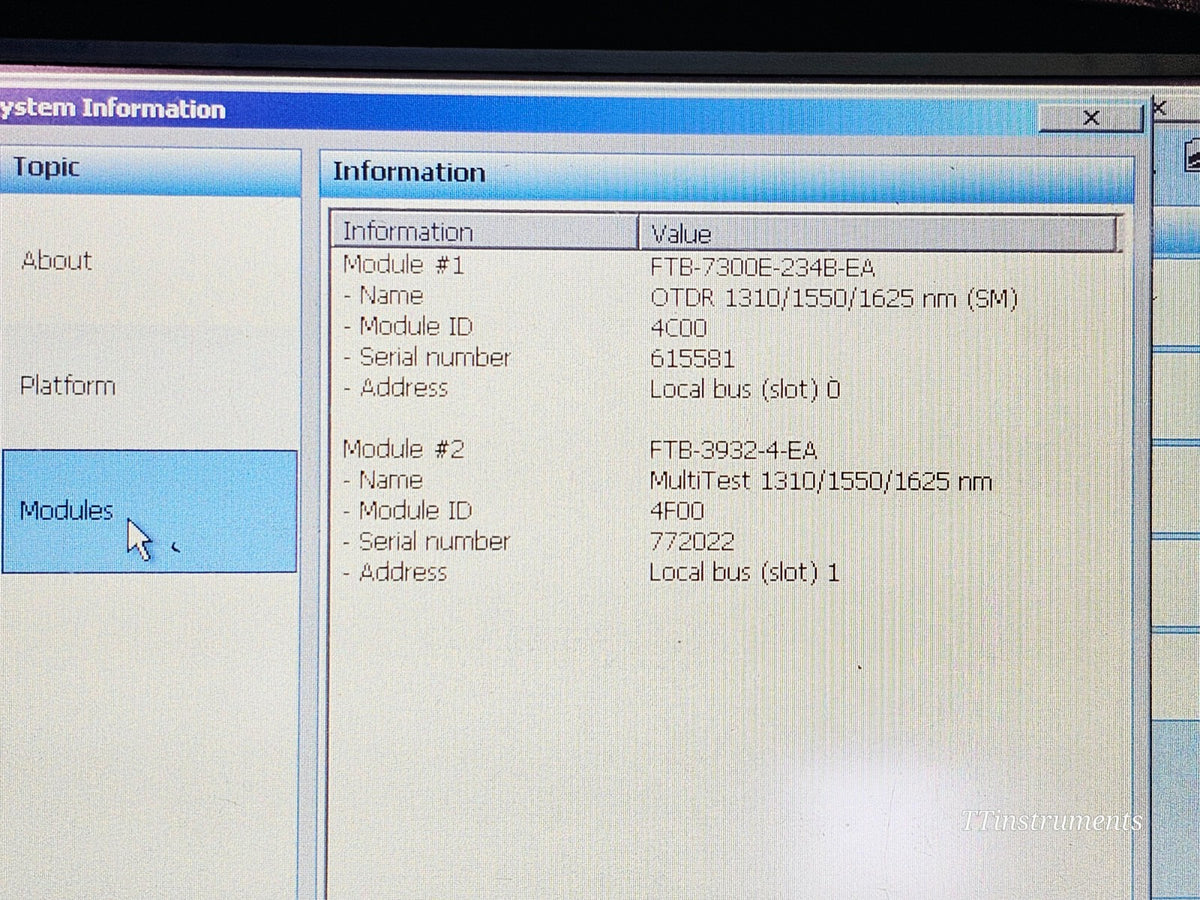Close the System Information window
The image size is (1200, 900).
(1090, 118)
